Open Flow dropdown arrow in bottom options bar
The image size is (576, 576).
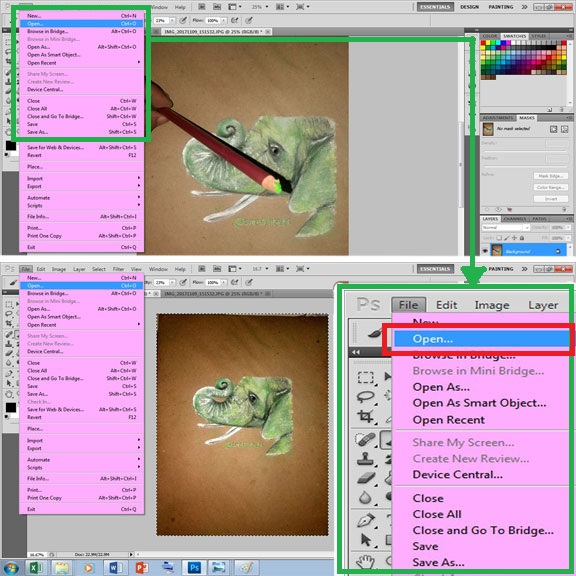(x=224, y=282)
